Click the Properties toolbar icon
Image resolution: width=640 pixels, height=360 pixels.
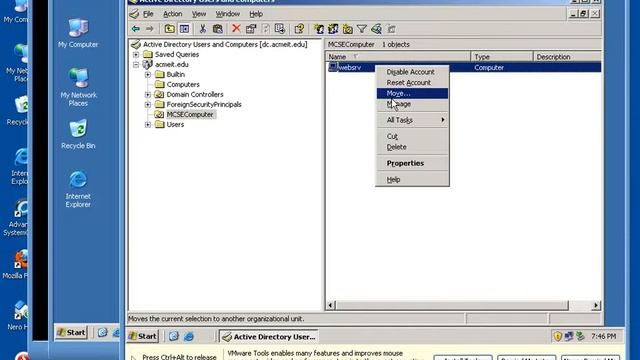(251, 29)
